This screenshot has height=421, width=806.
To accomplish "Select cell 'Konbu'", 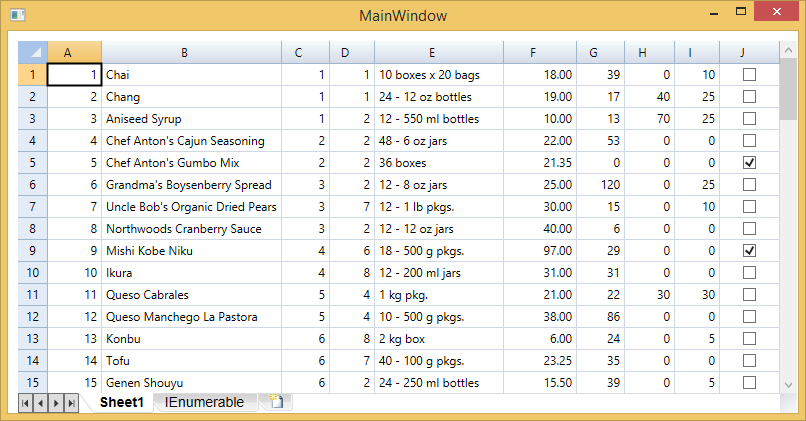I will tap(191, 339).
